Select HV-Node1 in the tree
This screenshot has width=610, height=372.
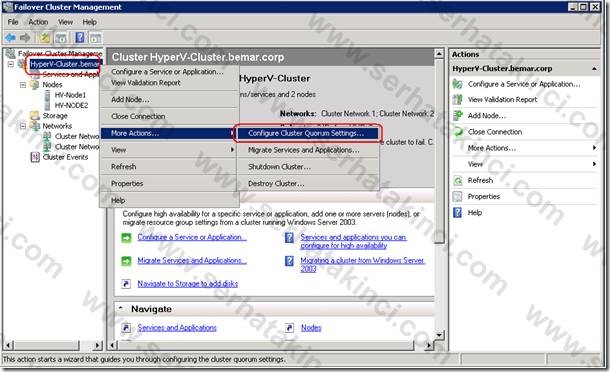[x=70, y=95]
